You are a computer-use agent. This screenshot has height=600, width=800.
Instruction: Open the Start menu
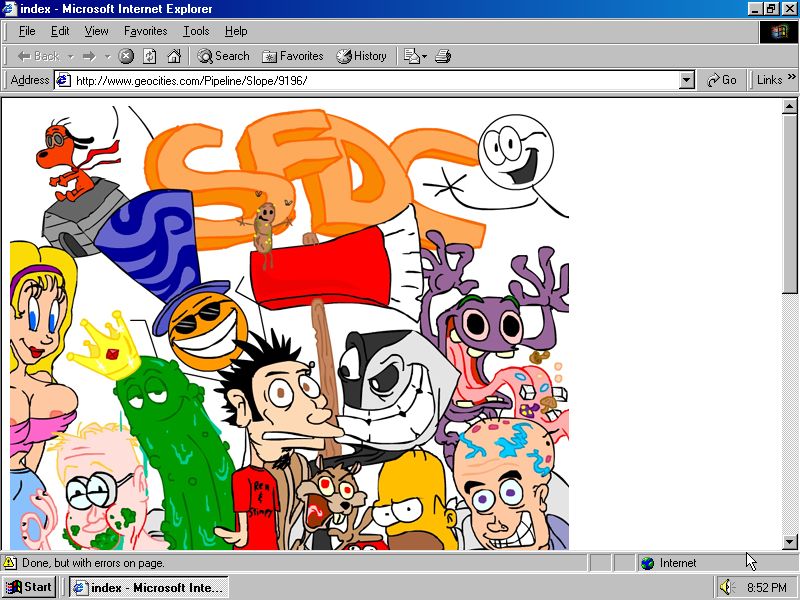[x=29, y=587]
